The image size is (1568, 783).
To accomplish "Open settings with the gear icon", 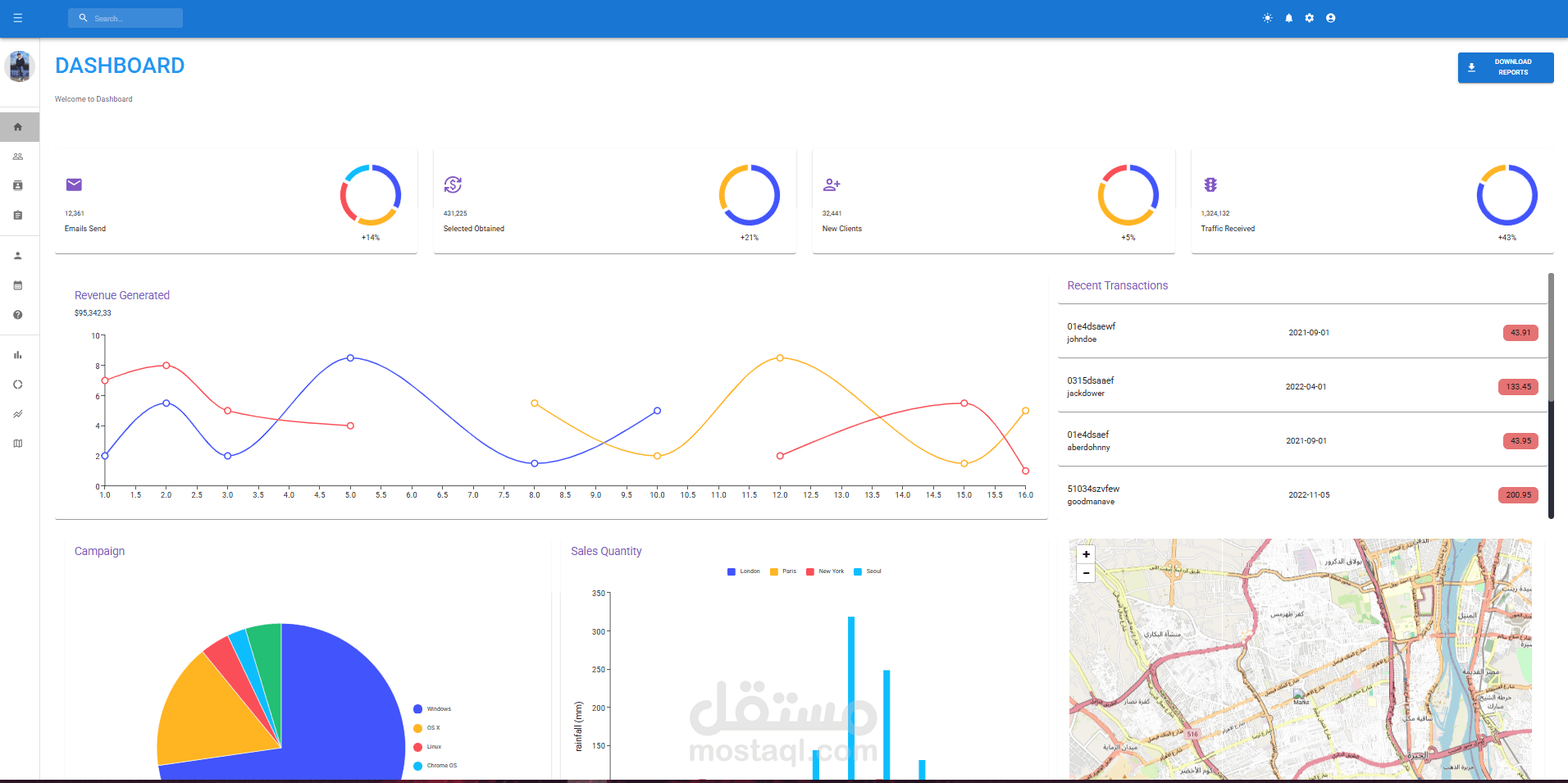I will point(1310,18).
